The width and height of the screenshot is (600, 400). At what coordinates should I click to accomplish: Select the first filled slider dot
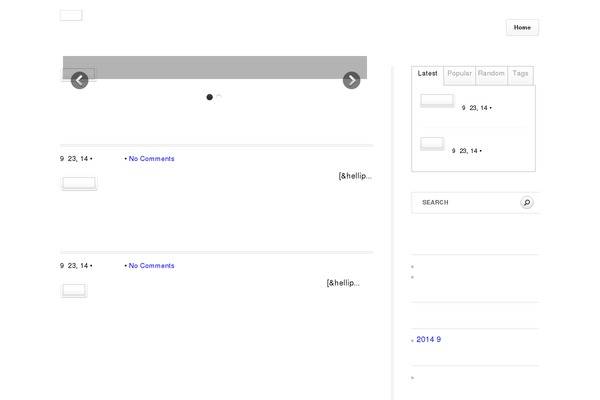pyautogui.click(x=209, y=97)
